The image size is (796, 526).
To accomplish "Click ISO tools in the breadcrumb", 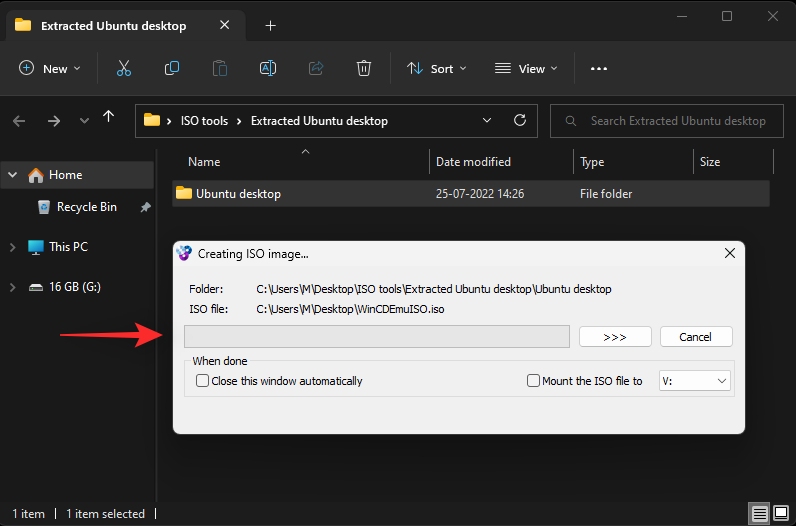I will click(x=204, y=121).
